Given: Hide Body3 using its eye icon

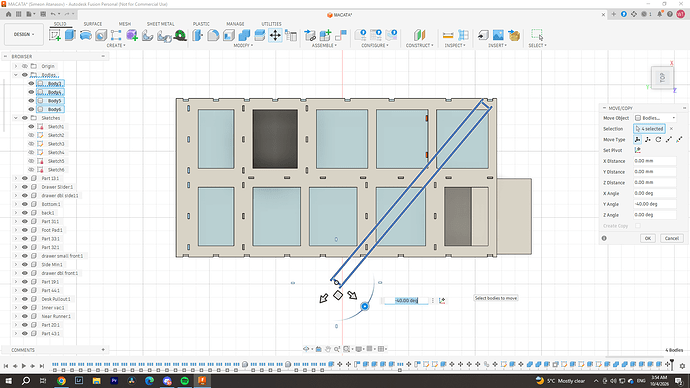Looking at the screenshot, I should point(31,84).
